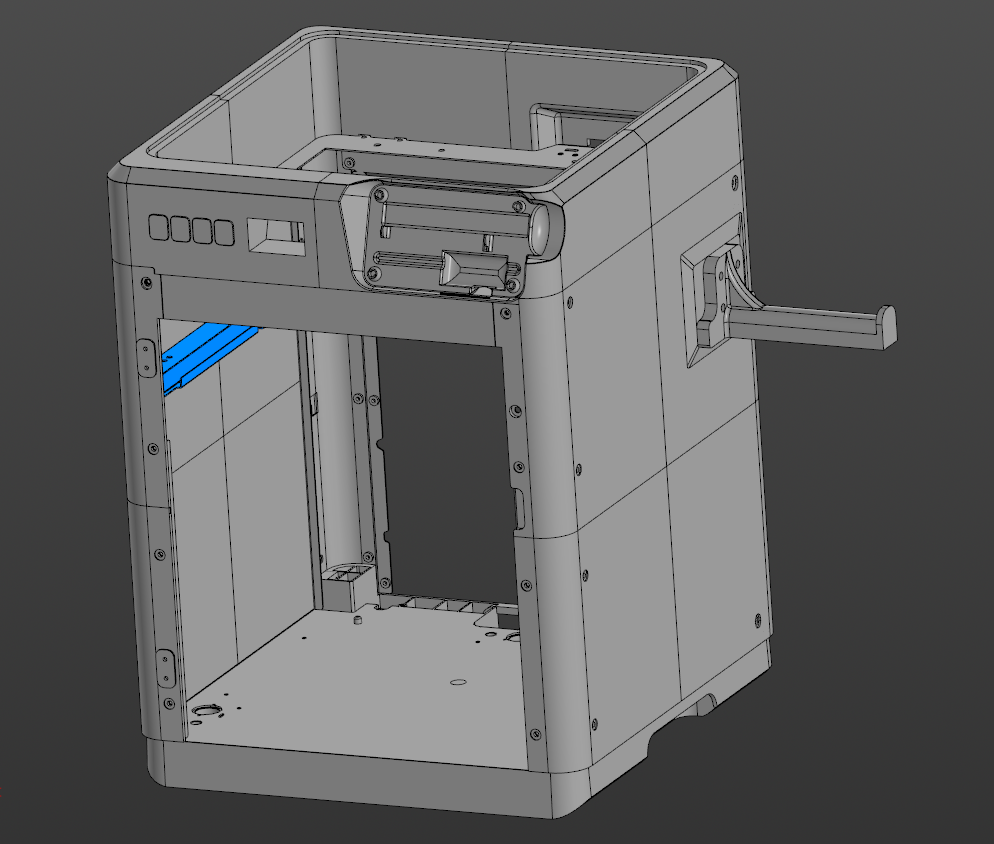Image resolution: width=994 pixels, height=844 pixels.
Task: Click the upper oval bracket on left frame
Action: (x=146, y=358)
